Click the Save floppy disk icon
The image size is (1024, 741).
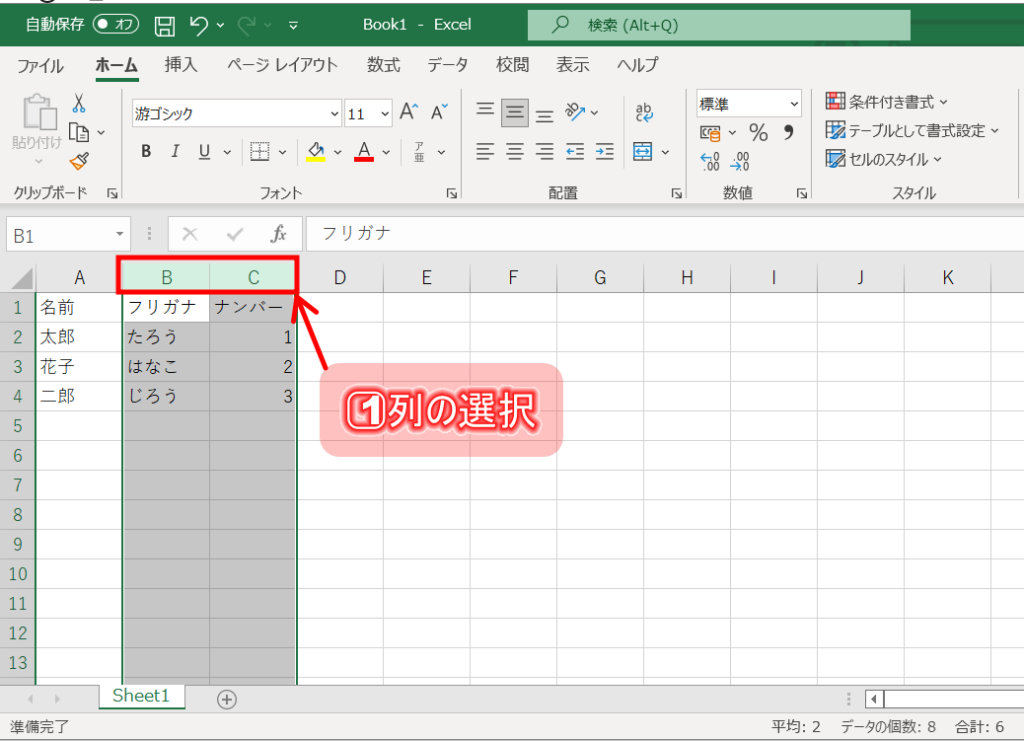coord(166,25)
